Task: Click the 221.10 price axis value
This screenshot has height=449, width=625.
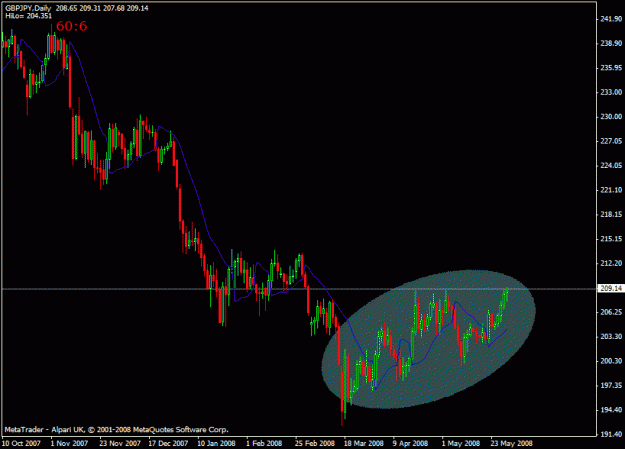Action: pyautogui.click(x=611, y=190)
